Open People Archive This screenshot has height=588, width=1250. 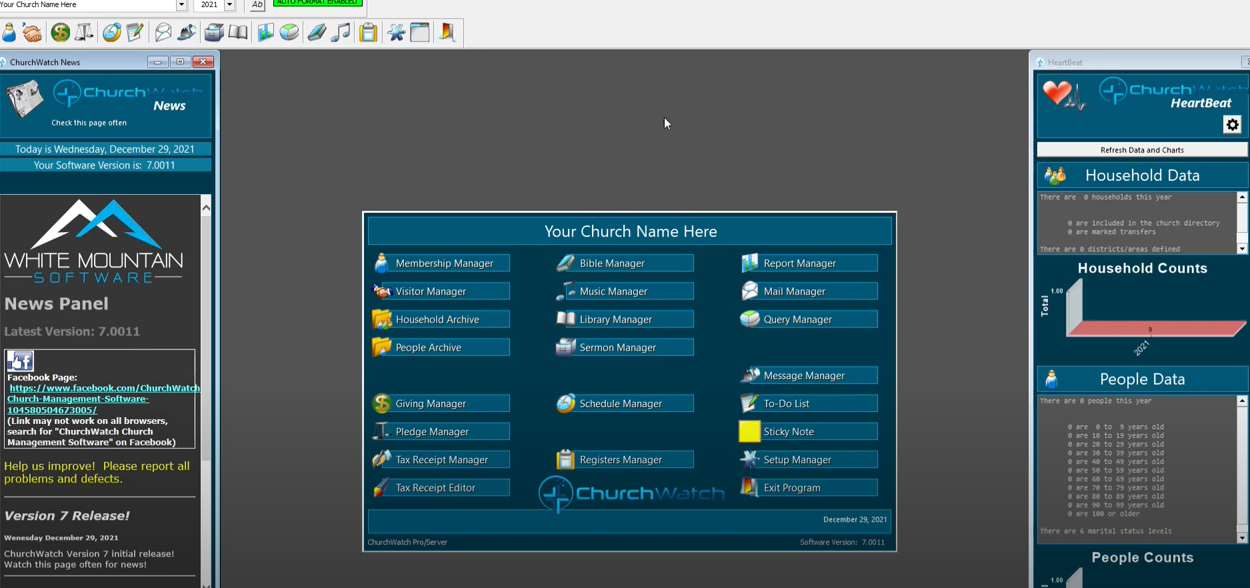[440, 347]
